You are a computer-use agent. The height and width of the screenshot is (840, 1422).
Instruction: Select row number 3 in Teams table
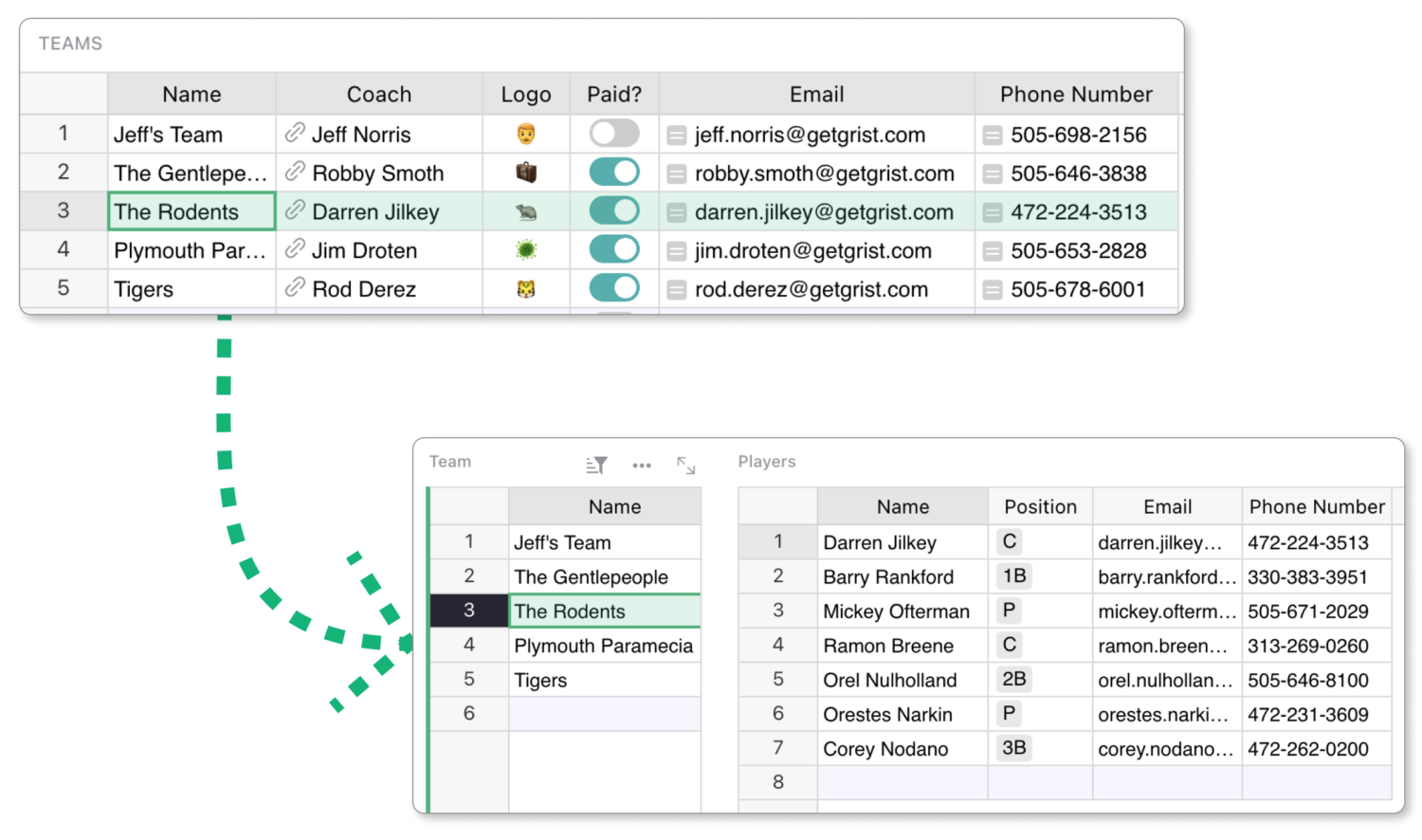64,210
